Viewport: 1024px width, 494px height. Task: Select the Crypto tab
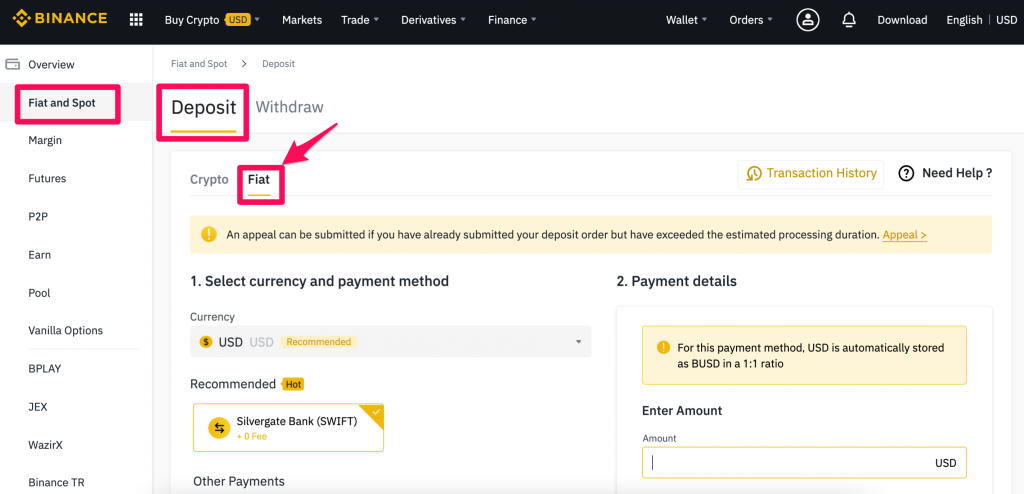(x=209, y=180)
